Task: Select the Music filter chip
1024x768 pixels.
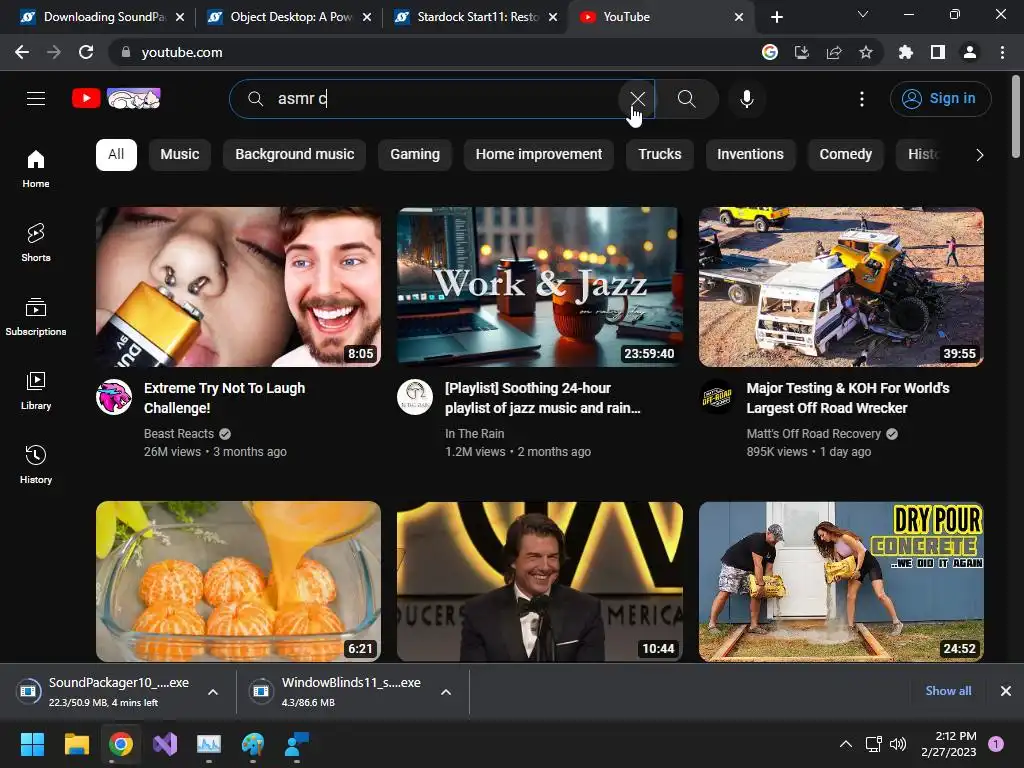Action: pos(180,155)
